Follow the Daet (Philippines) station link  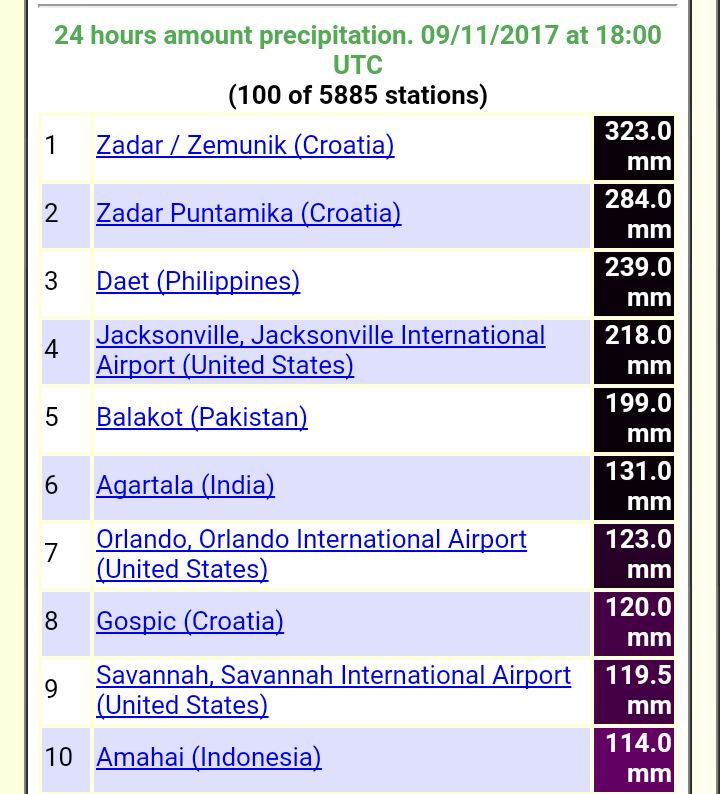tap(198, 282)
